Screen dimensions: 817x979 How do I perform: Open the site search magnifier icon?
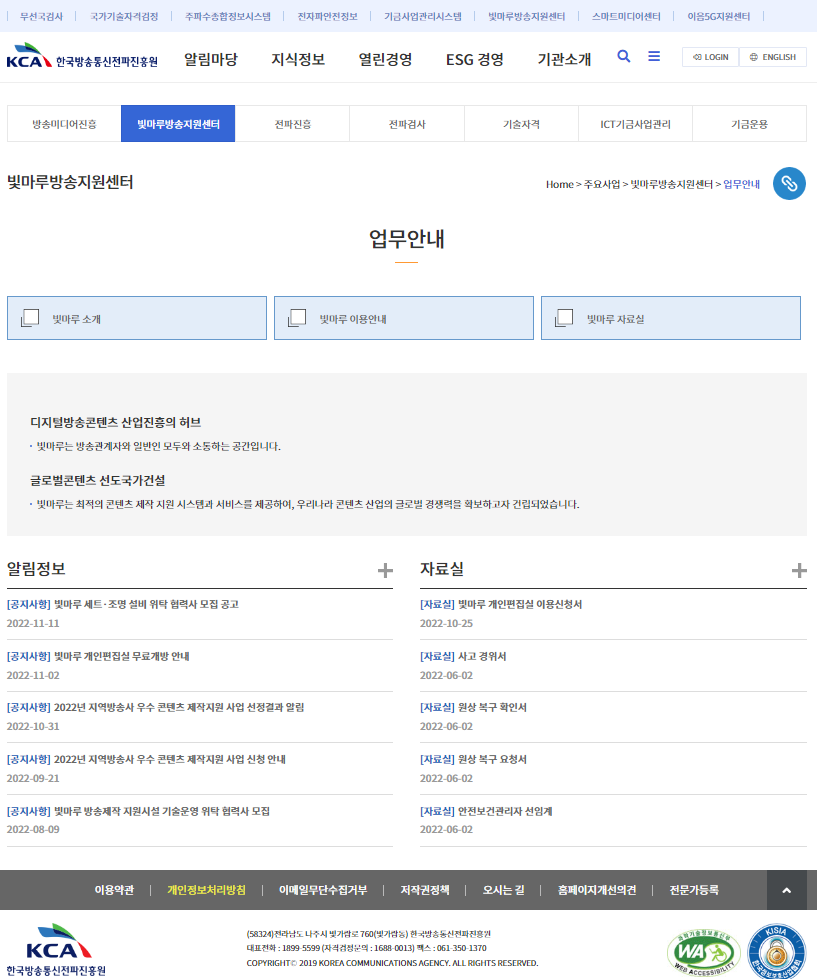[624, 57]
